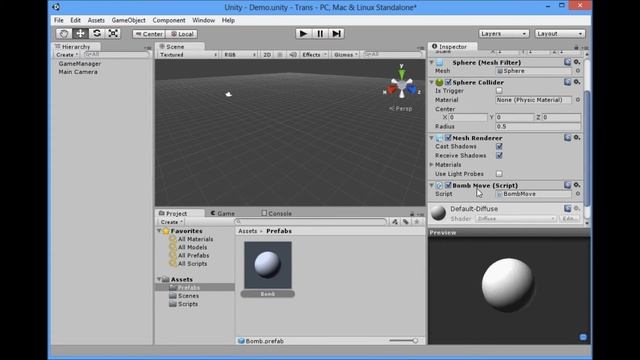Open the Layout dropdown
Viewport: 640px width, 360px height.
tap(560, 33)
